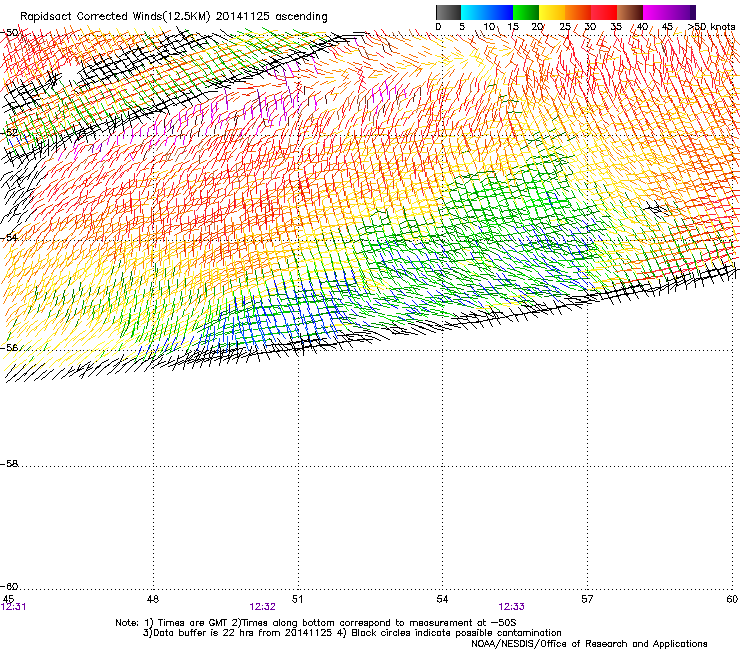Image resolution: width=740 pixels, height=650 pixels.
Task: Click the -60 latitude axis label
Action: 9,587
